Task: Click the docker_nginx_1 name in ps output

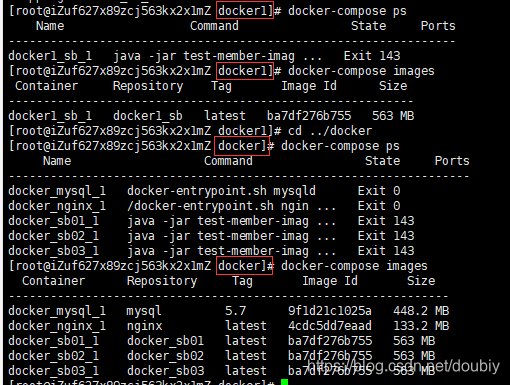Action: point(57,206)
